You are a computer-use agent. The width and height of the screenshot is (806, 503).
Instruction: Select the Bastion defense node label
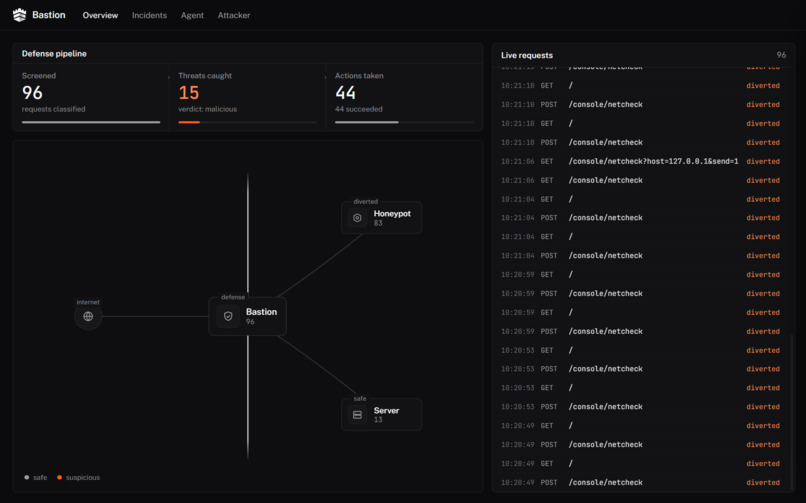[261, 311]
